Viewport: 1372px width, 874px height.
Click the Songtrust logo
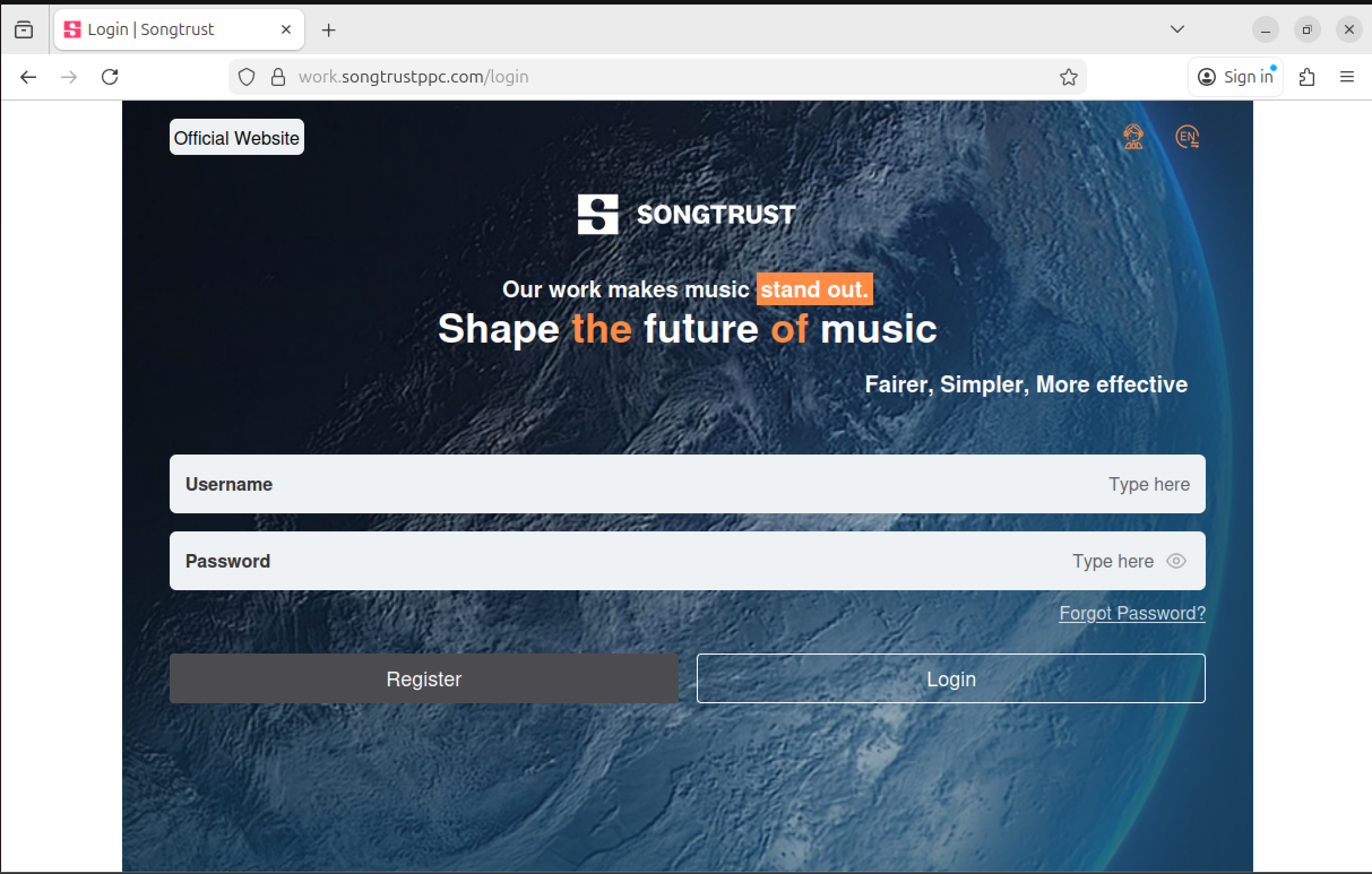[x=687, y=215]
